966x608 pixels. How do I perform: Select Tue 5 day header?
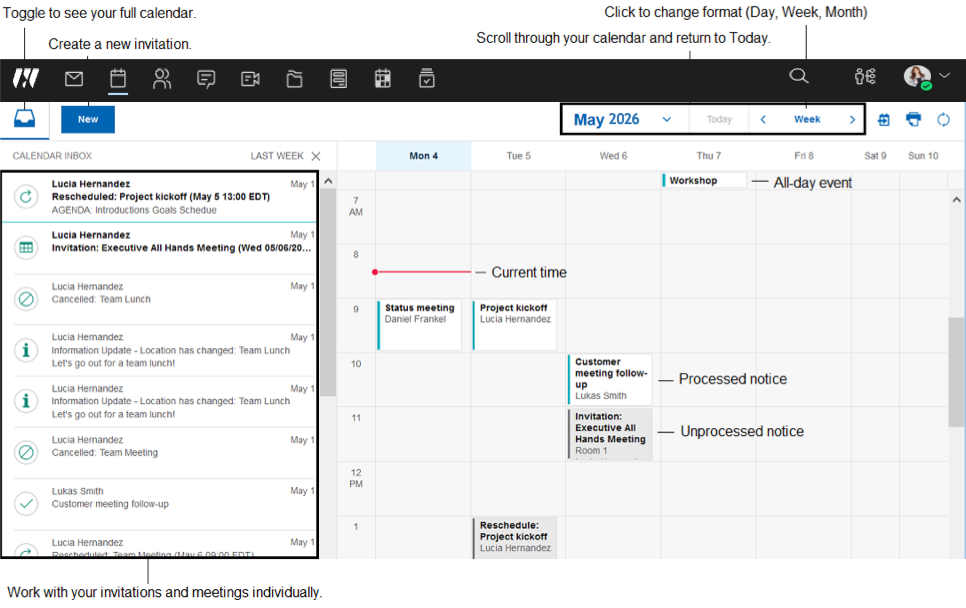(x=518, y=156)
